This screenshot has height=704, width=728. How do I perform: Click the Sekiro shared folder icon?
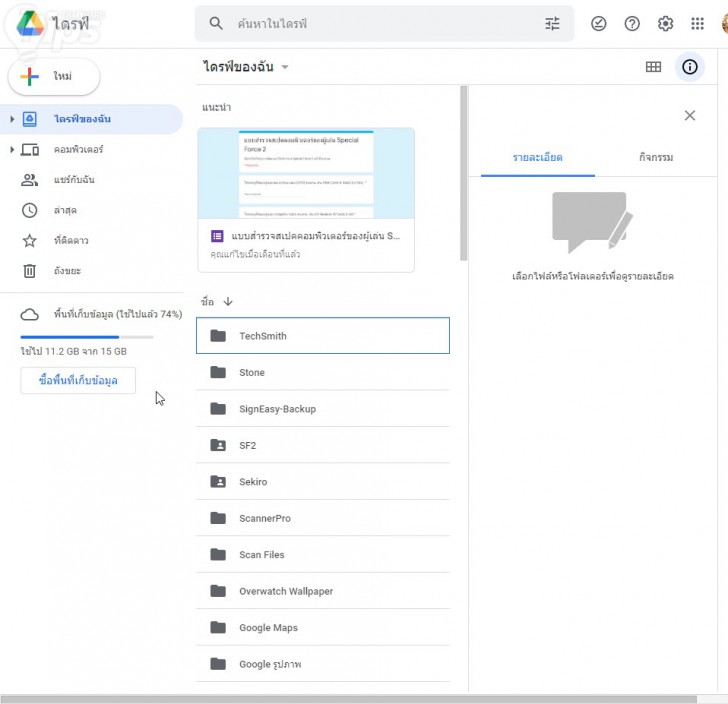click(218, 482)
